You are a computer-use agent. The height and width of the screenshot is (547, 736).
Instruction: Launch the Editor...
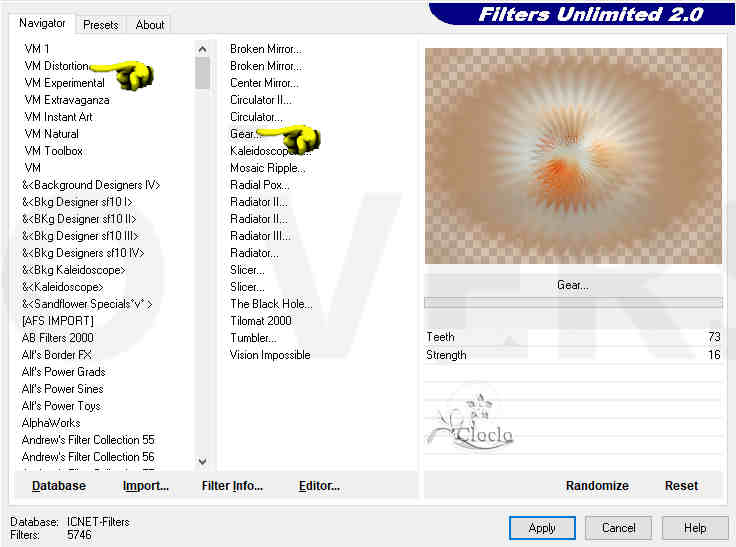[319, 486]
